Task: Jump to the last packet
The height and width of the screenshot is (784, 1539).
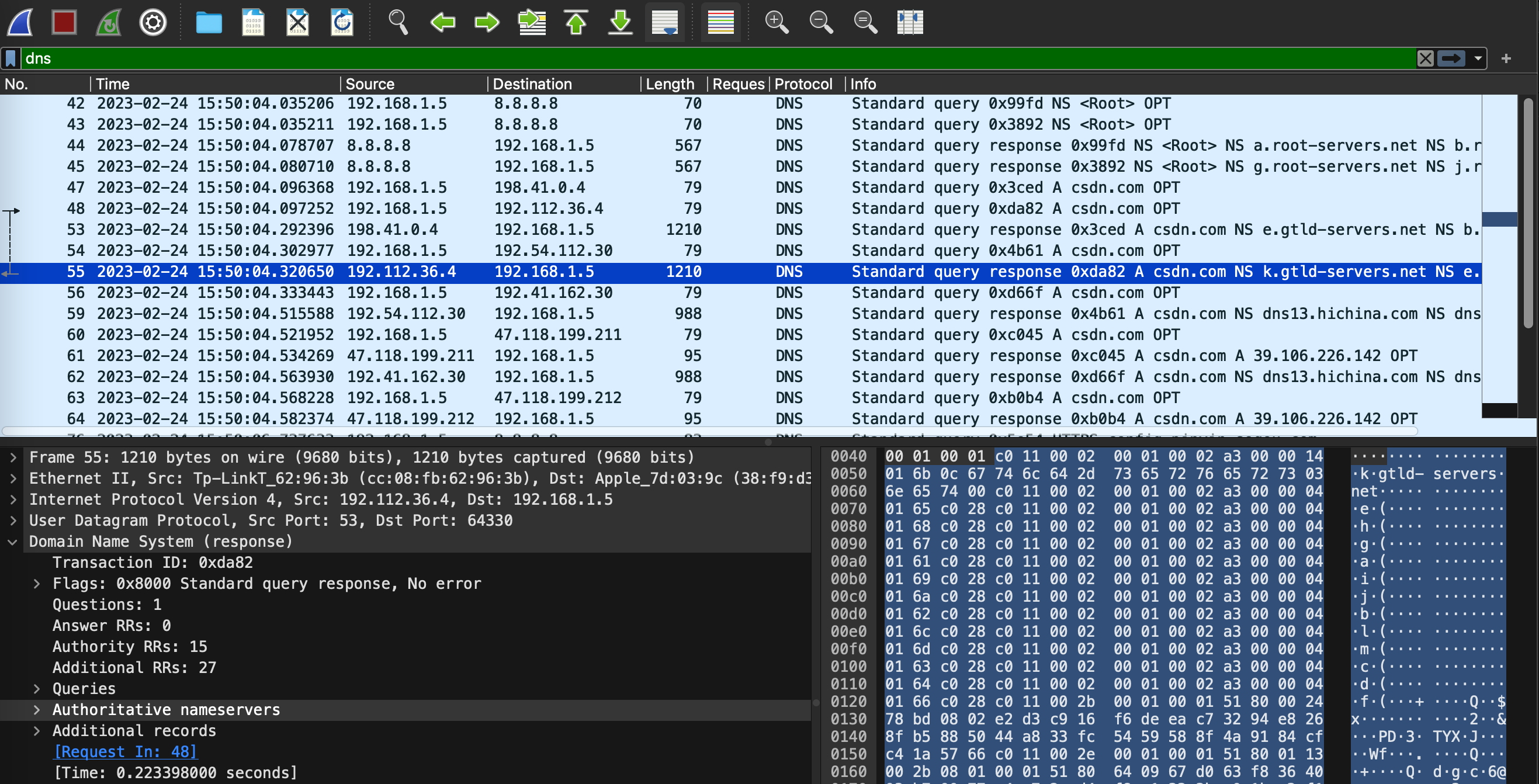Action: tap(620, 23)
